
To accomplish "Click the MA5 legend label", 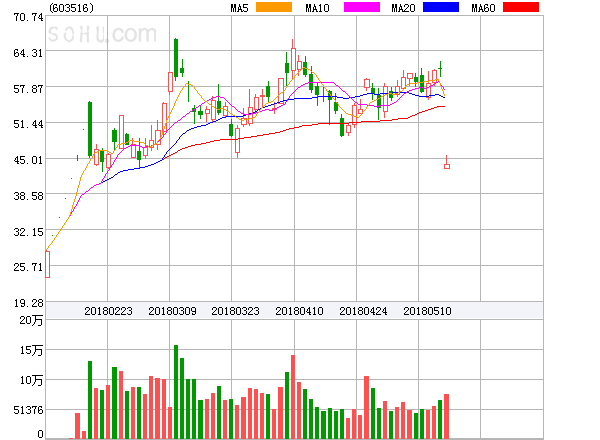I will pos(240,8).
